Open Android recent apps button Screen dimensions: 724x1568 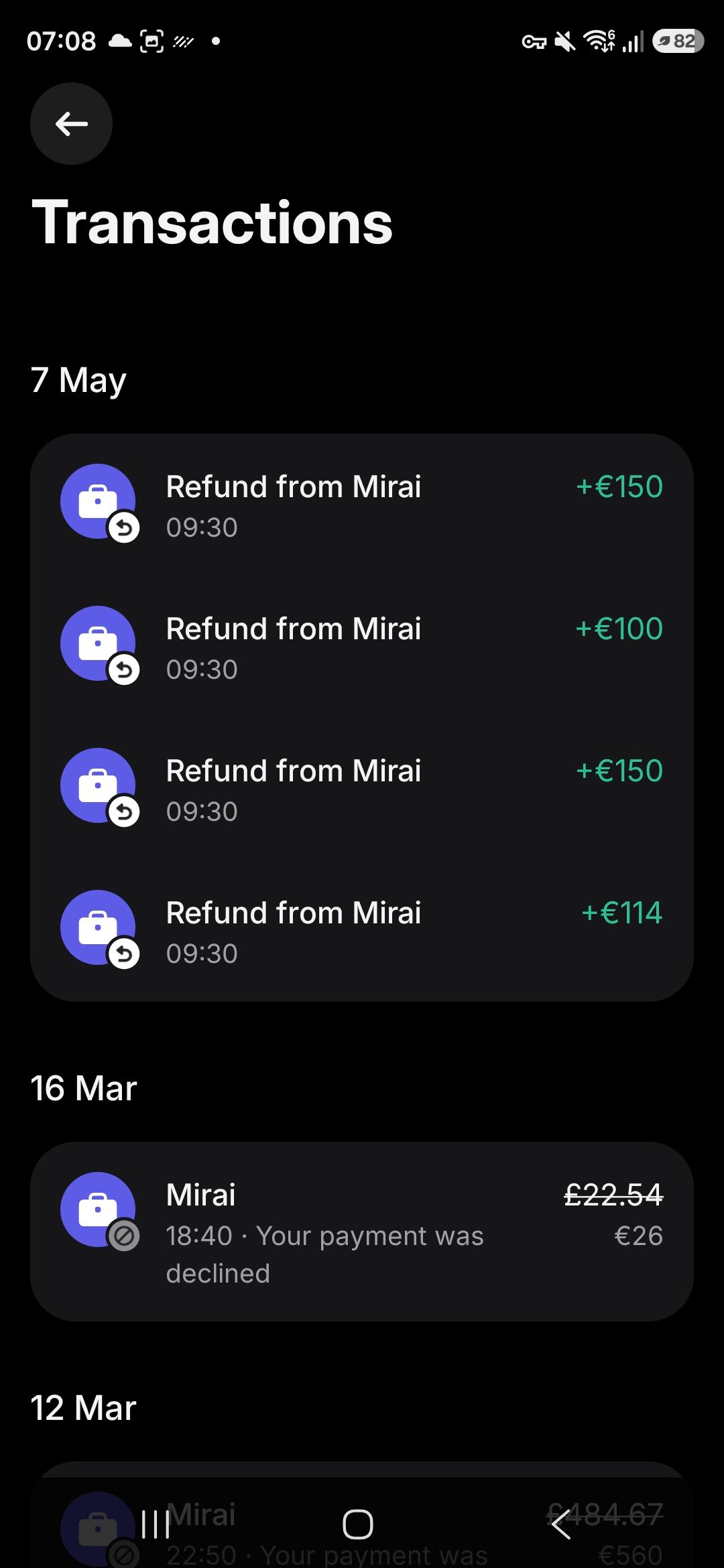pos(156,1524)
